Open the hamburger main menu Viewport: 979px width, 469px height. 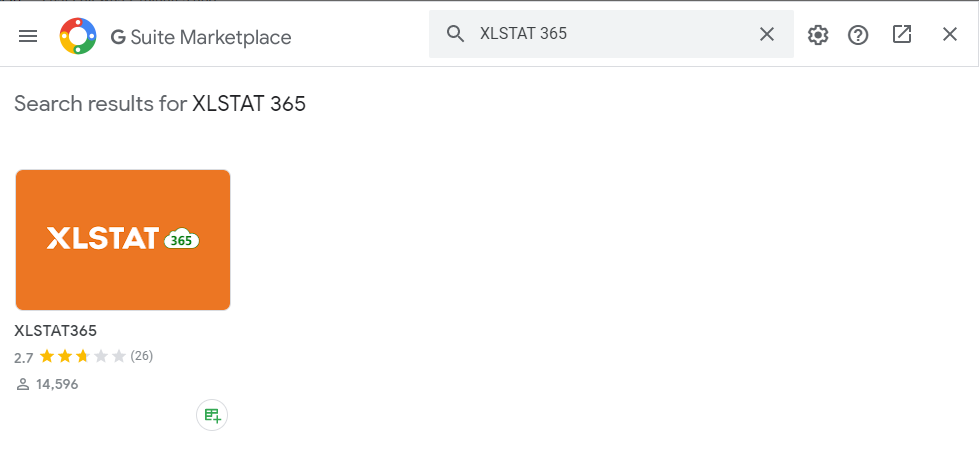pos(28,36)
